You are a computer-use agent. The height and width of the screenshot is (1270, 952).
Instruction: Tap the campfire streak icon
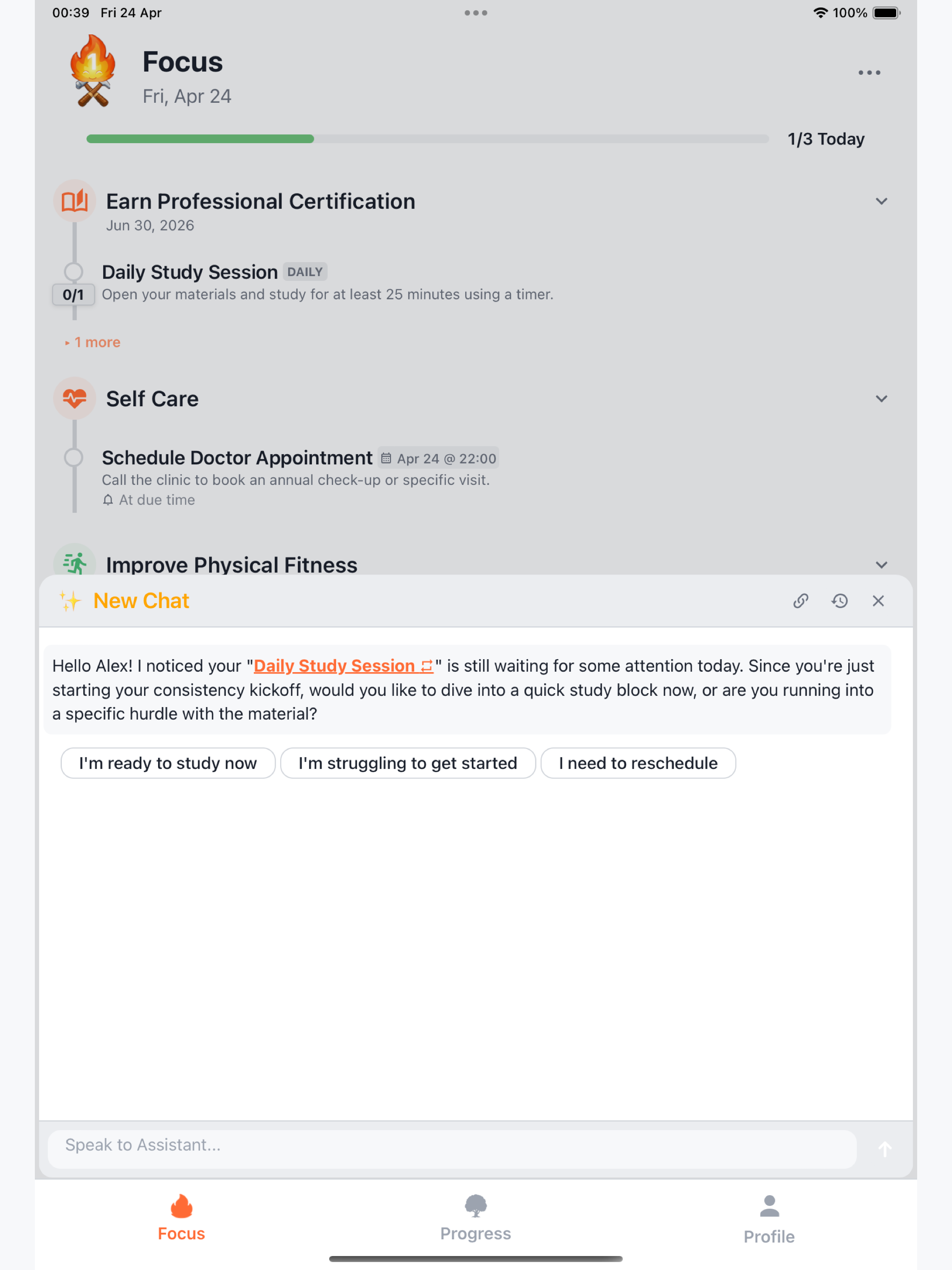(93, 71)
